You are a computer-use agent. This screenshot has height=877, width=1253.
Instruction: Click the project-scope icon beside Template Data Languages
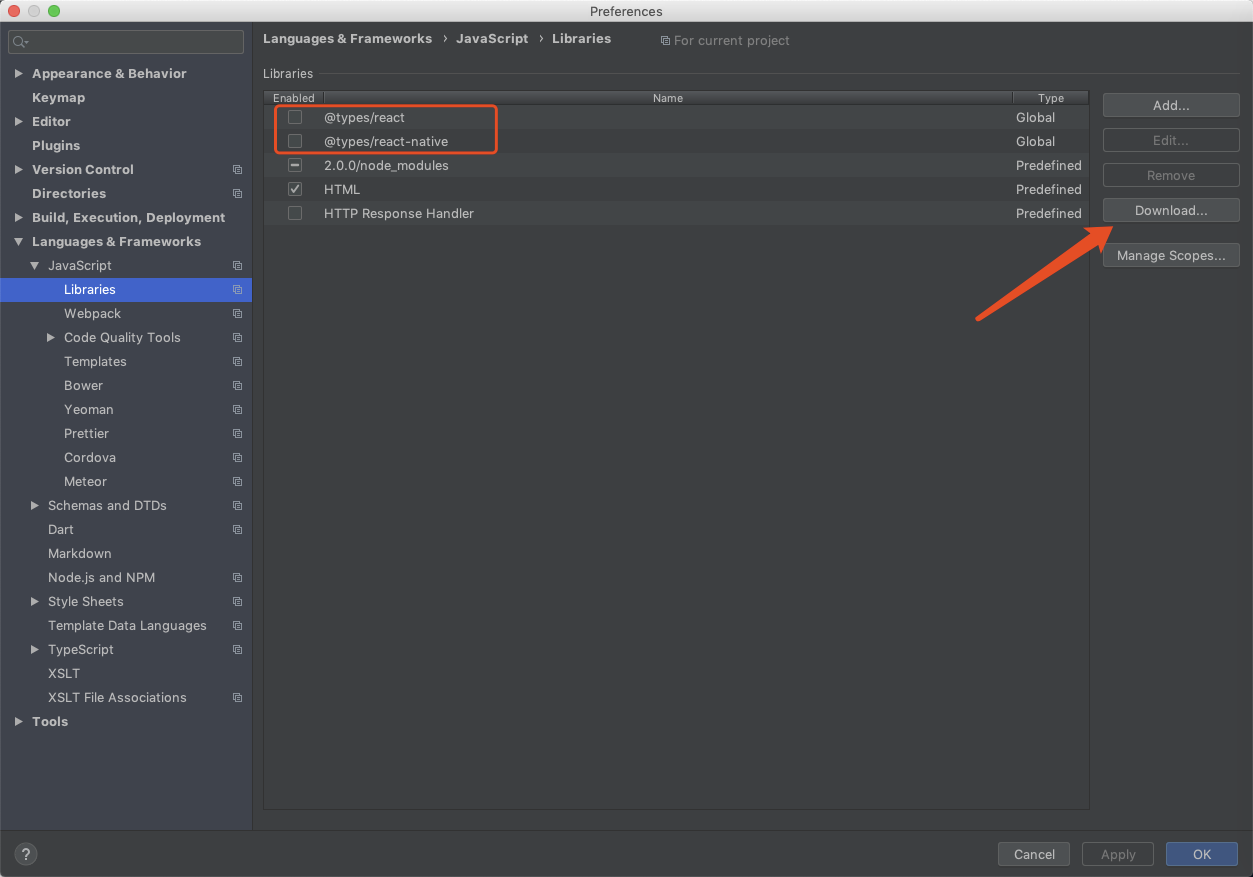coord(237,626)
